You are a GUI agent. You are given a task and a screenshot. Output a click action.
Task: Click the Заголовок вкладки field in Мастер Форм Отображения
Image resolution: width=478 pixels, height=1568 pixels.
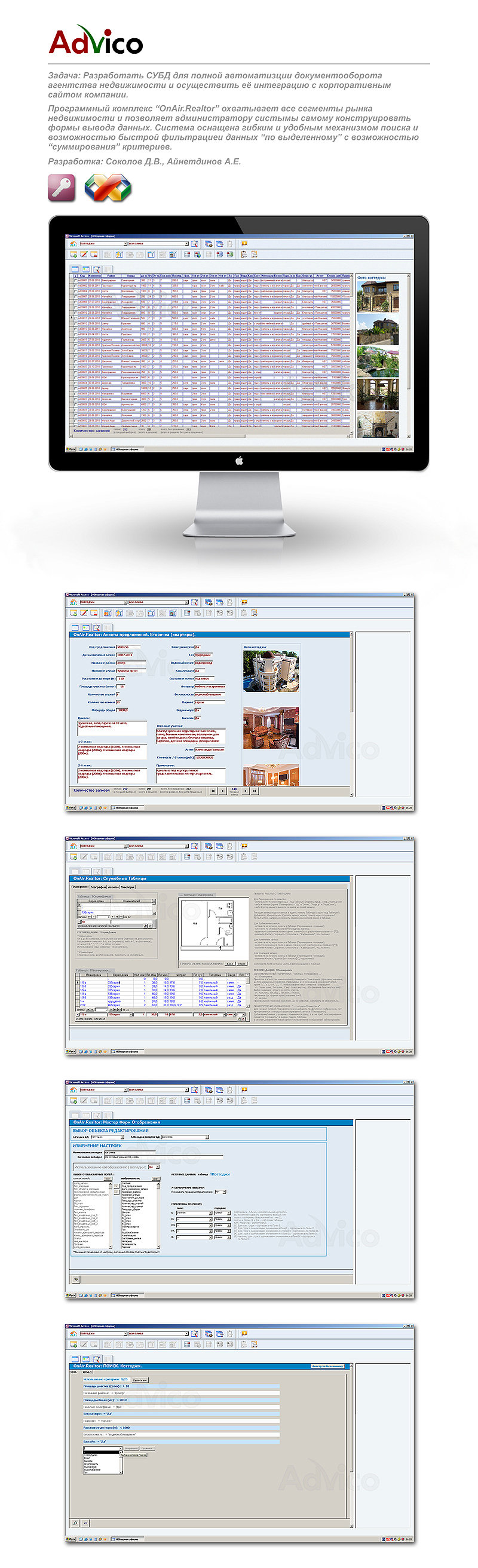(x=163, y=1156)
